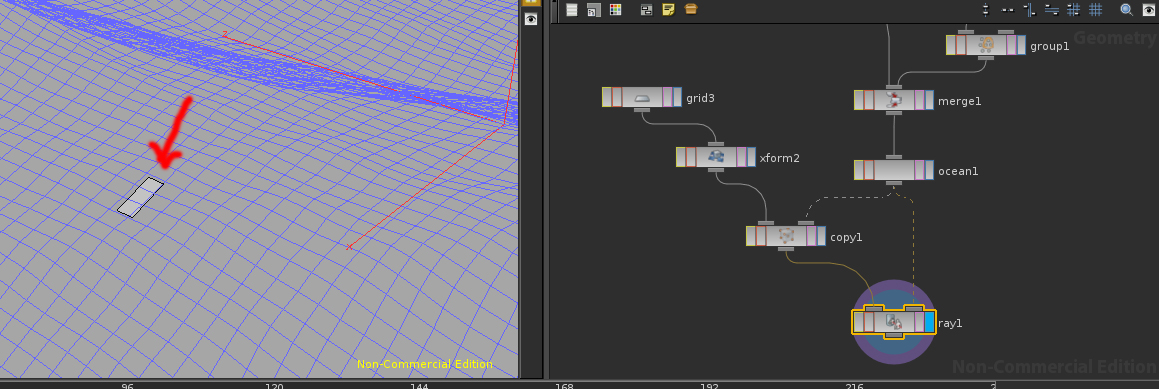Toggle the blue display flag on ray1
The height and width of the screenshot is (389, 1159).
929,322
